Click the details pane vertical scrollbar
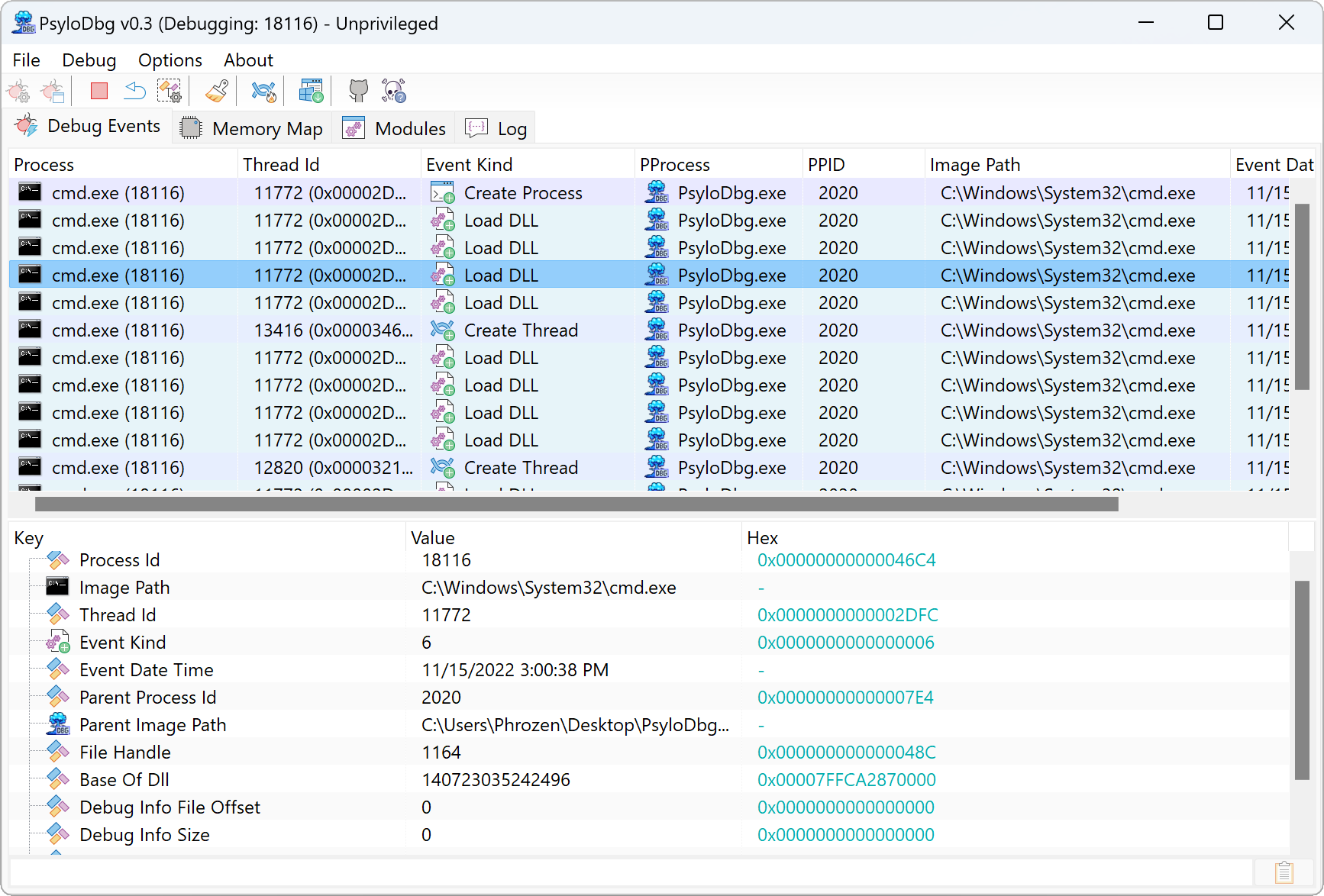Screen dimensions: 1324x896 [x=1303, y=681]
